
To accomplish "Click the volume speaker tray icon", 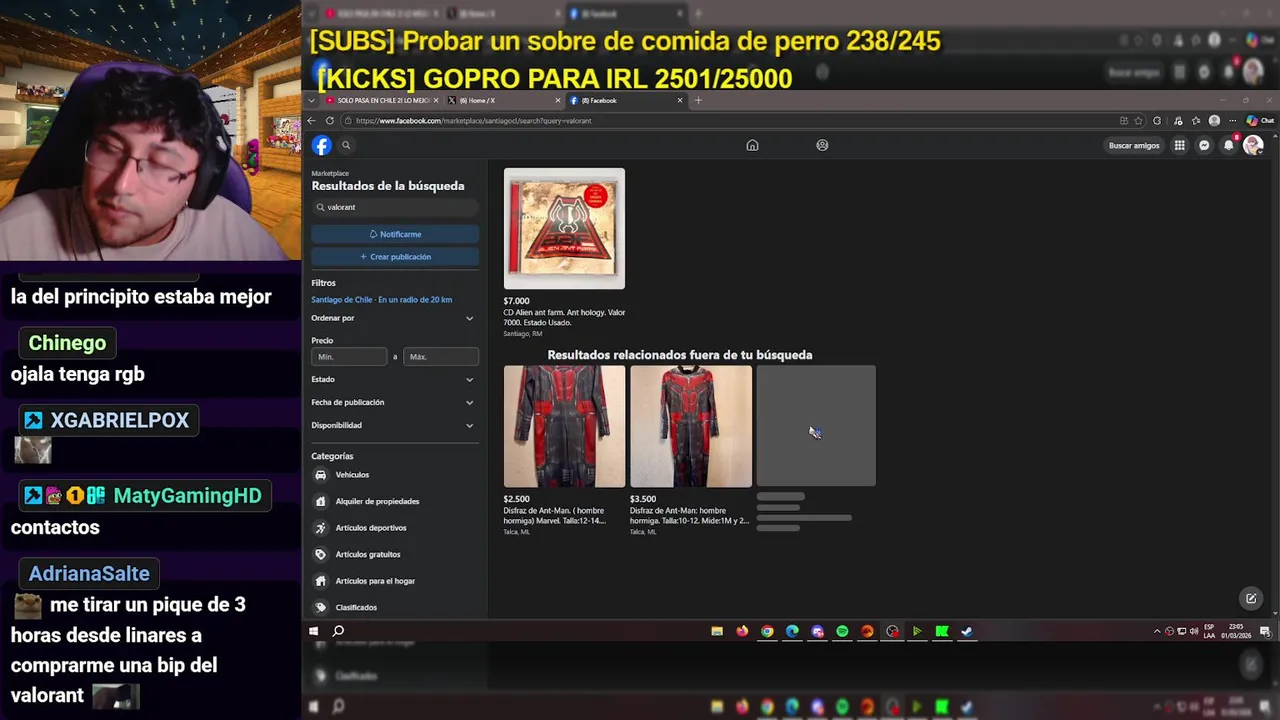I will pyautogui.click(x=1194, y=631).
